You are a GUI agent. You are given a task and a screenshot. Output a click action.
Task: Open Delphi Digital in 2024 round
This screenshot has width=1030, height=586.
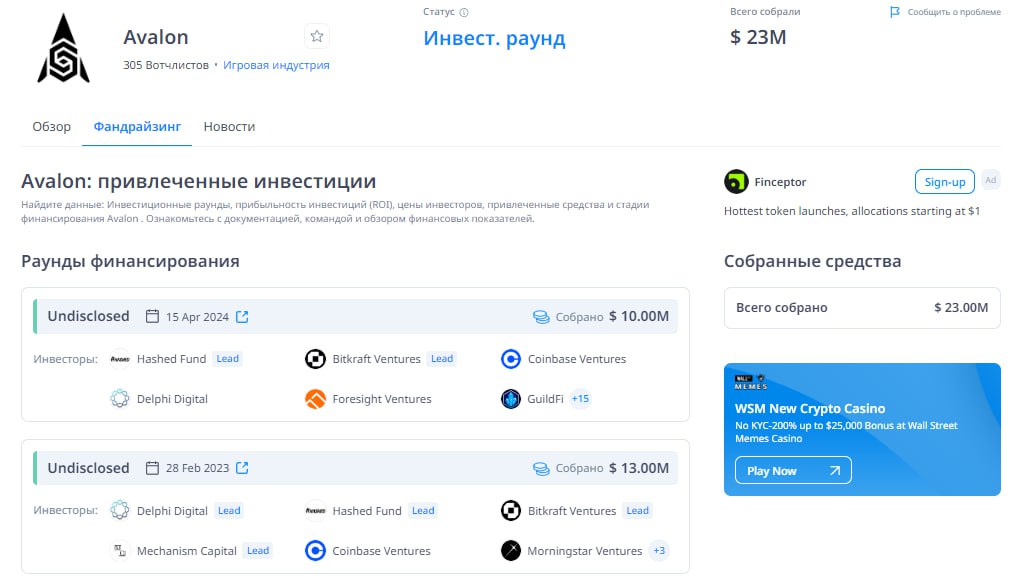(172, 399)
